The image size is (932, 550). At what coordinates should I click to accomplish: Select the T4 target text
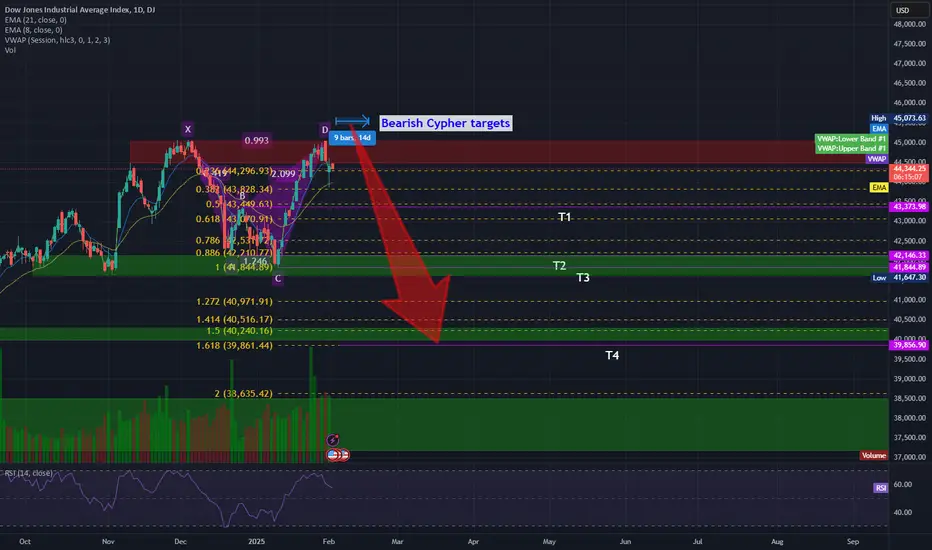(x=612, y=356)
